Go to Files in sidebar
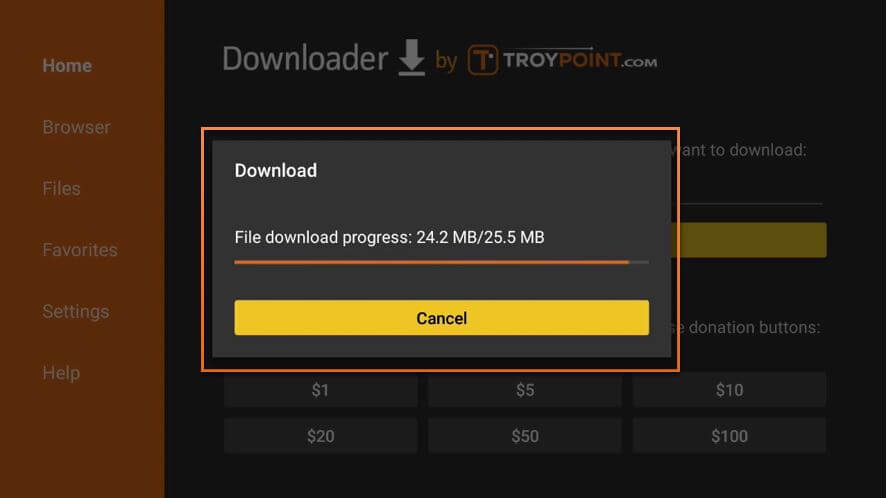The width and height of the screenshot is (887, 498). (61, 188)
